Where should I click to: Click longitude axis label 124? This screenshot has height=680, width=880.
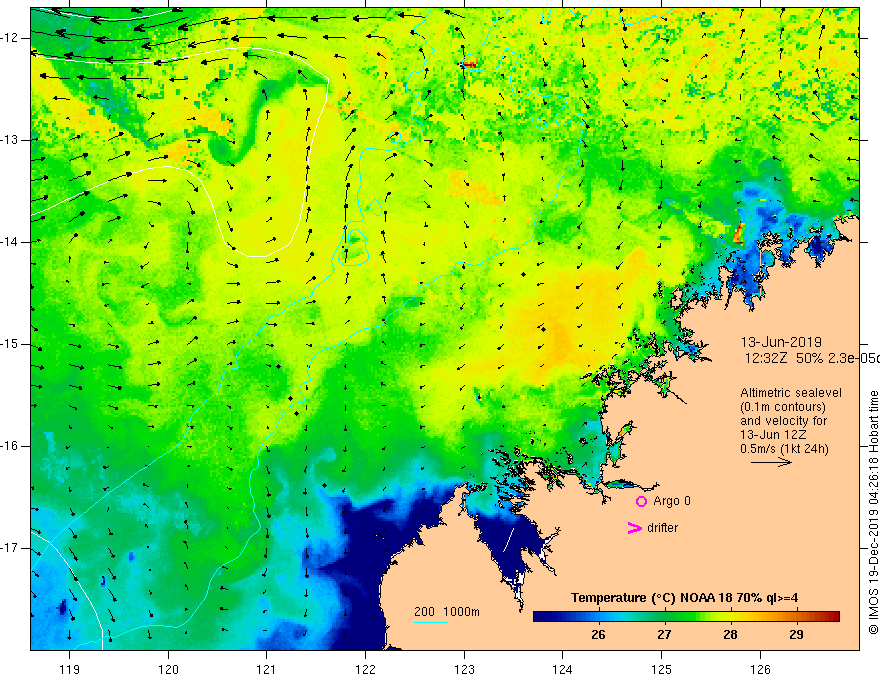(563, 669)
